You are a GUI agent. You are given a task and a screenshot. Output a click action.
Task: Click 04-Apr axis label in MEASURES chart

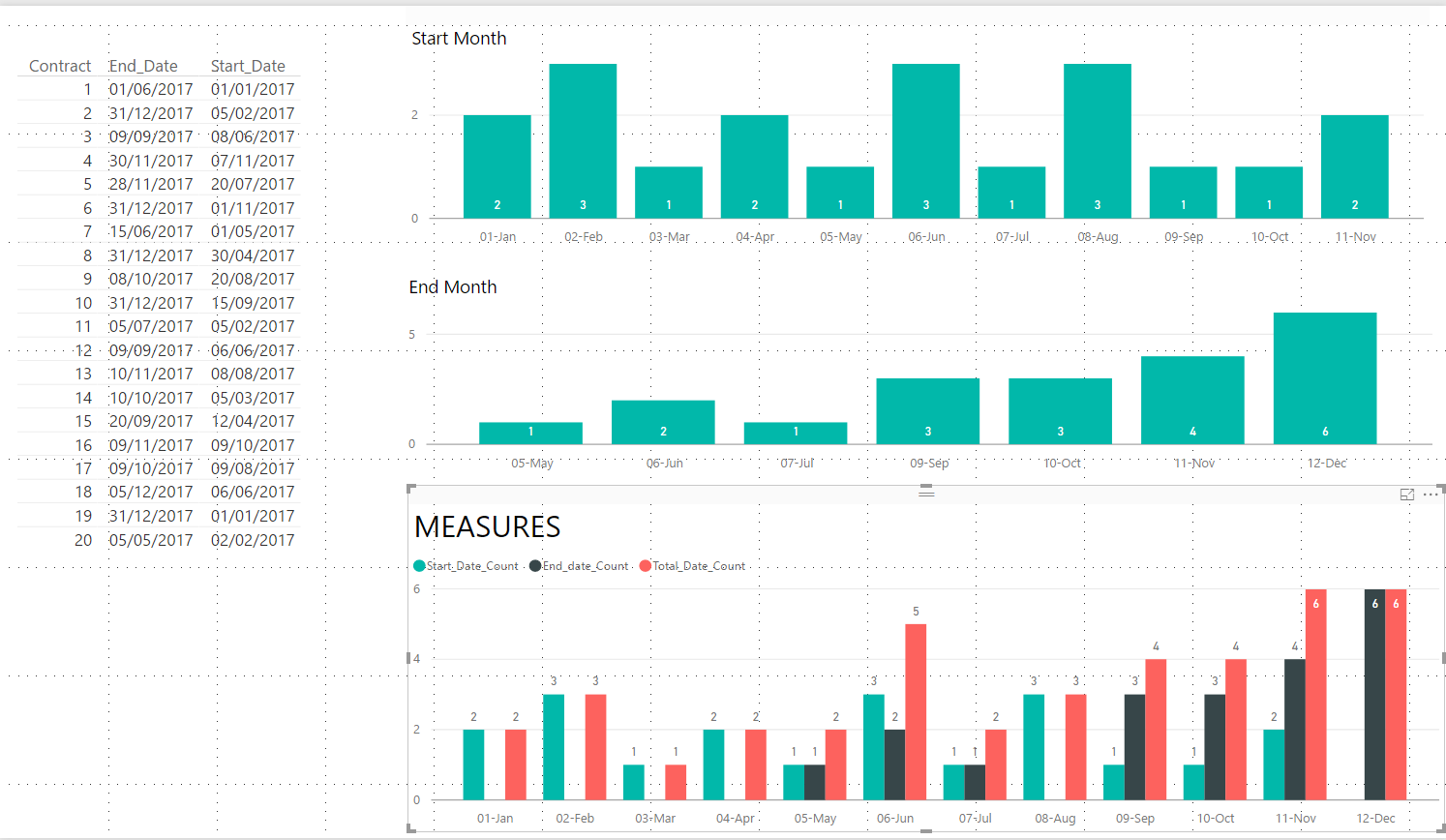click(x=736, y=819)
